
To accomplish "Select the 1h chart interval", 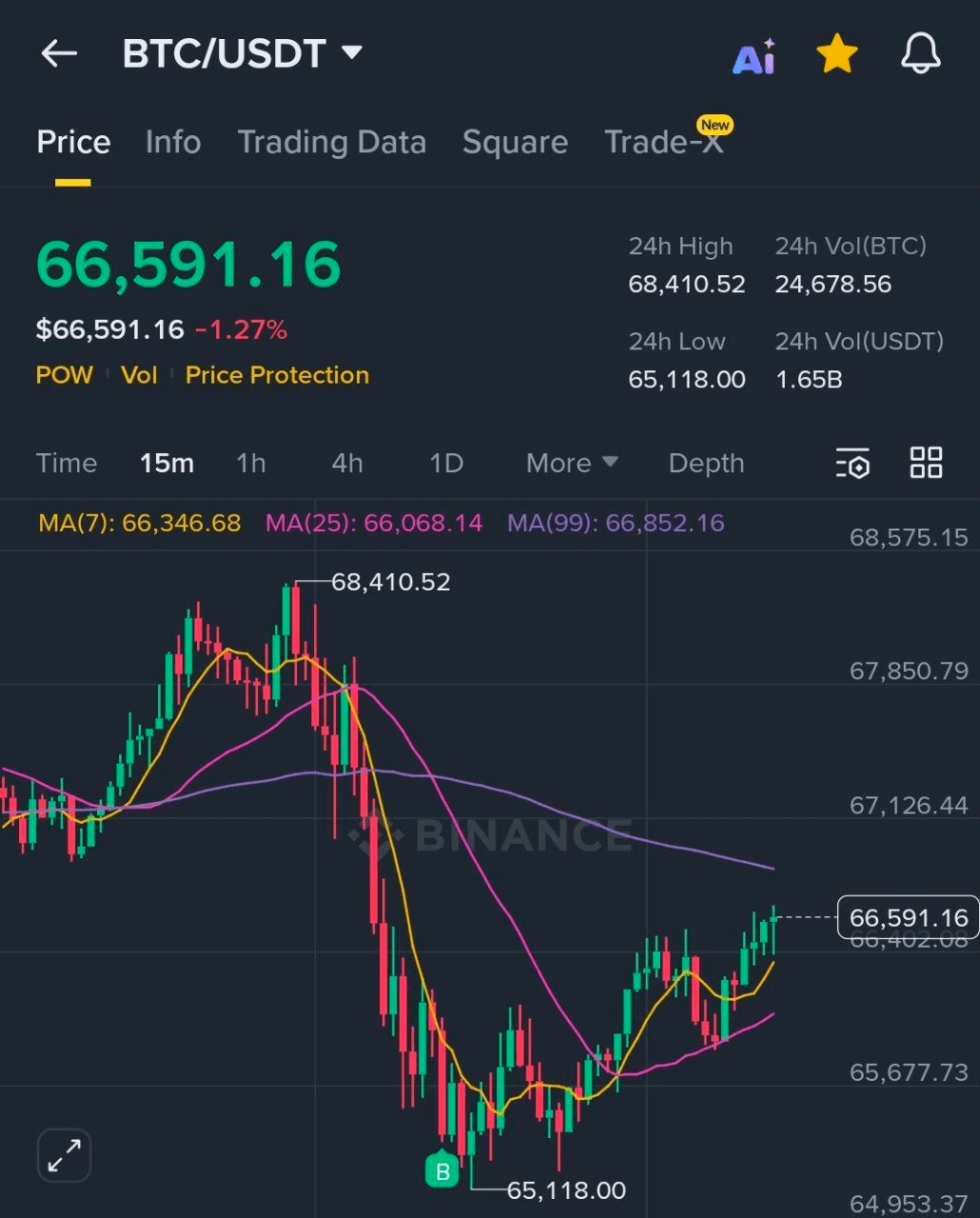I will 251,463.
